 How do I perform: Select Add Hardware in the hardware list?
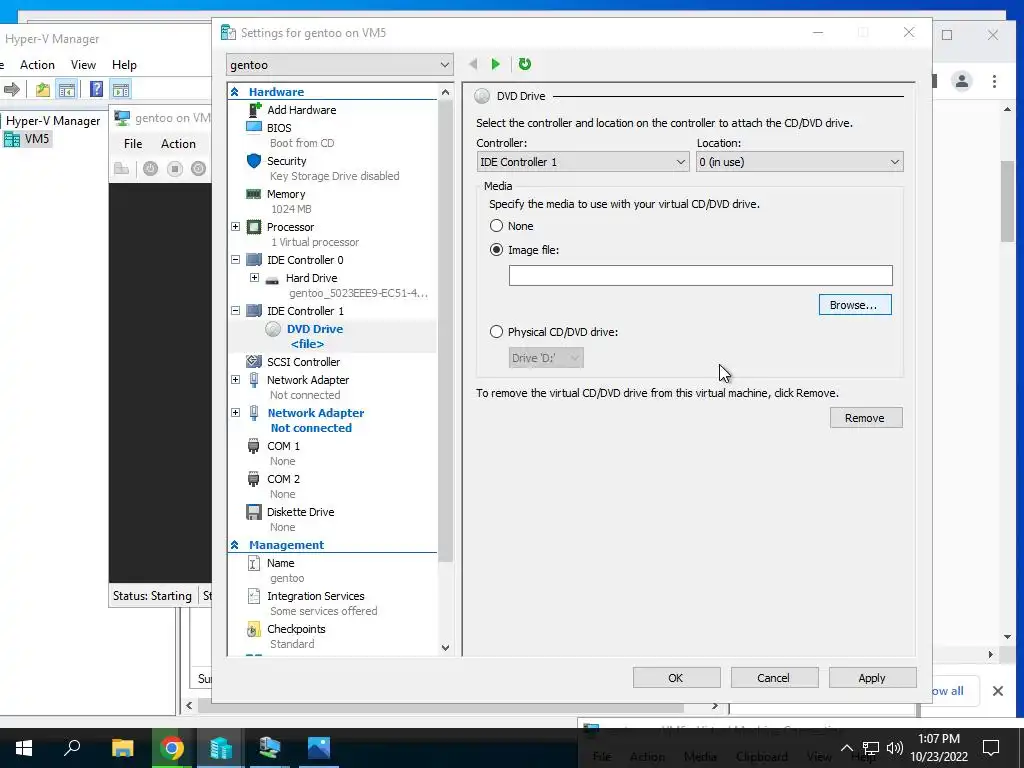(301, 110)
